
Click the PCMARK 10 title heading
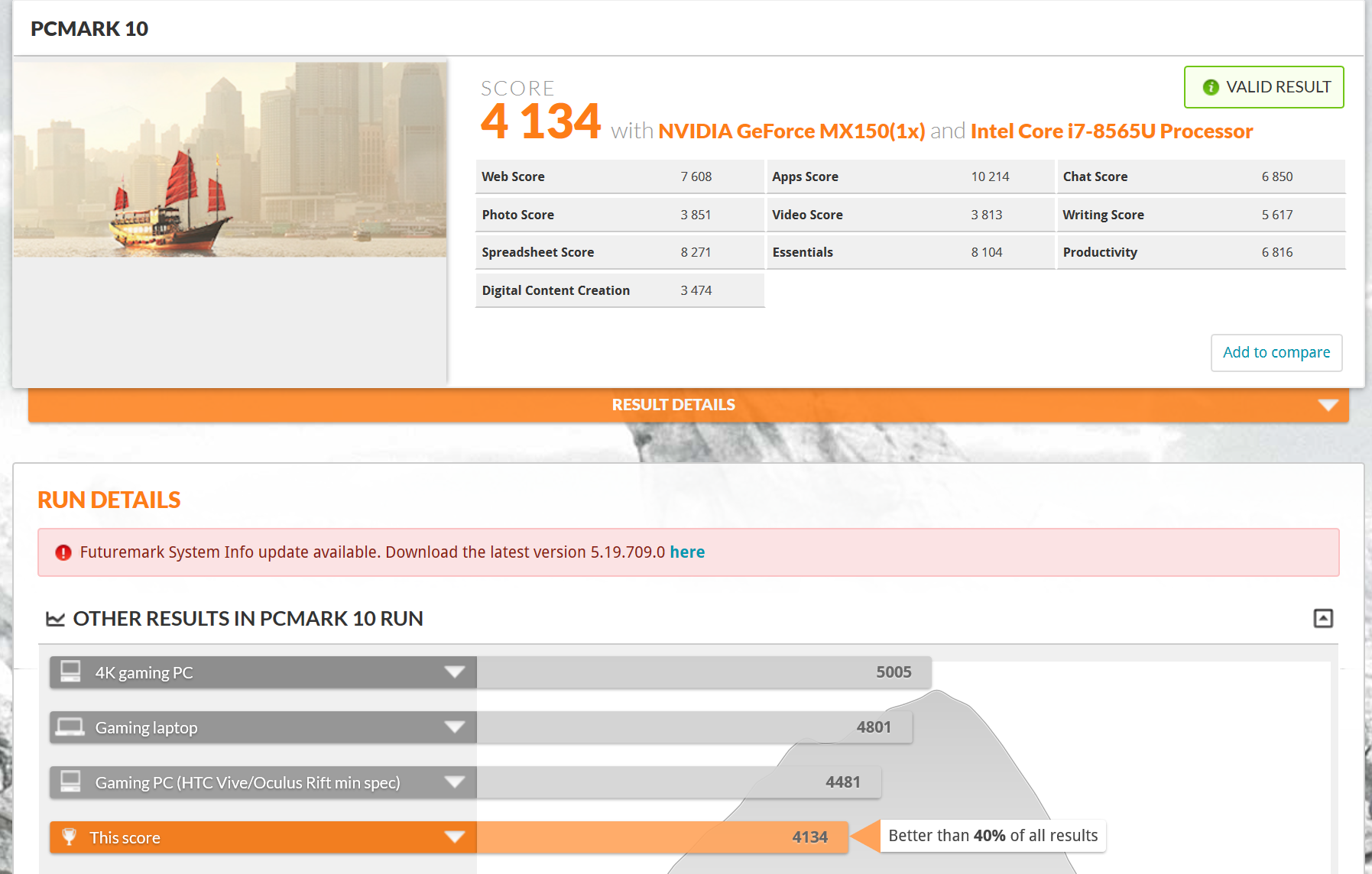[89, 29]
